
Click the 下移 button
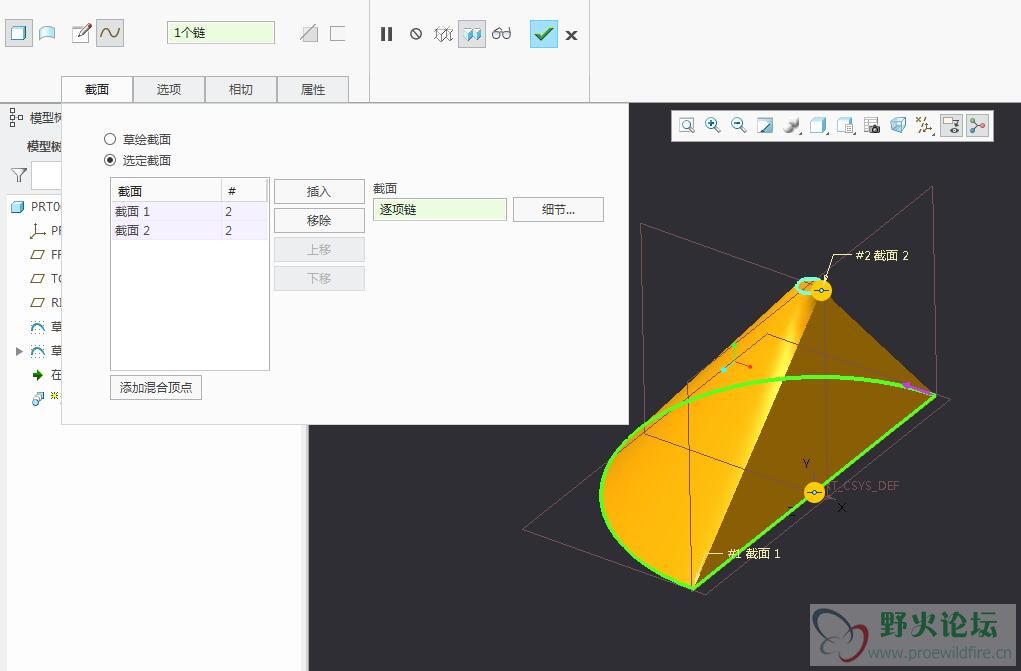(319, 278)
